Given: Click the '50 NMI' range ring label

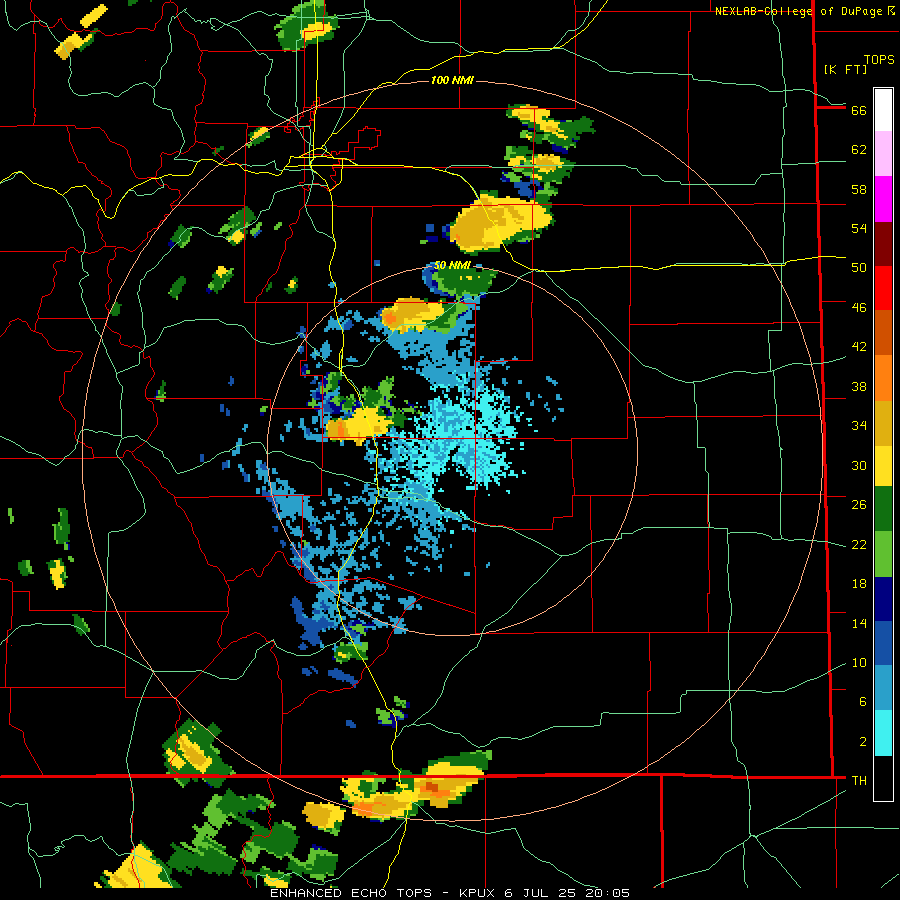Looking at the screenshot, I should (452, 265).
